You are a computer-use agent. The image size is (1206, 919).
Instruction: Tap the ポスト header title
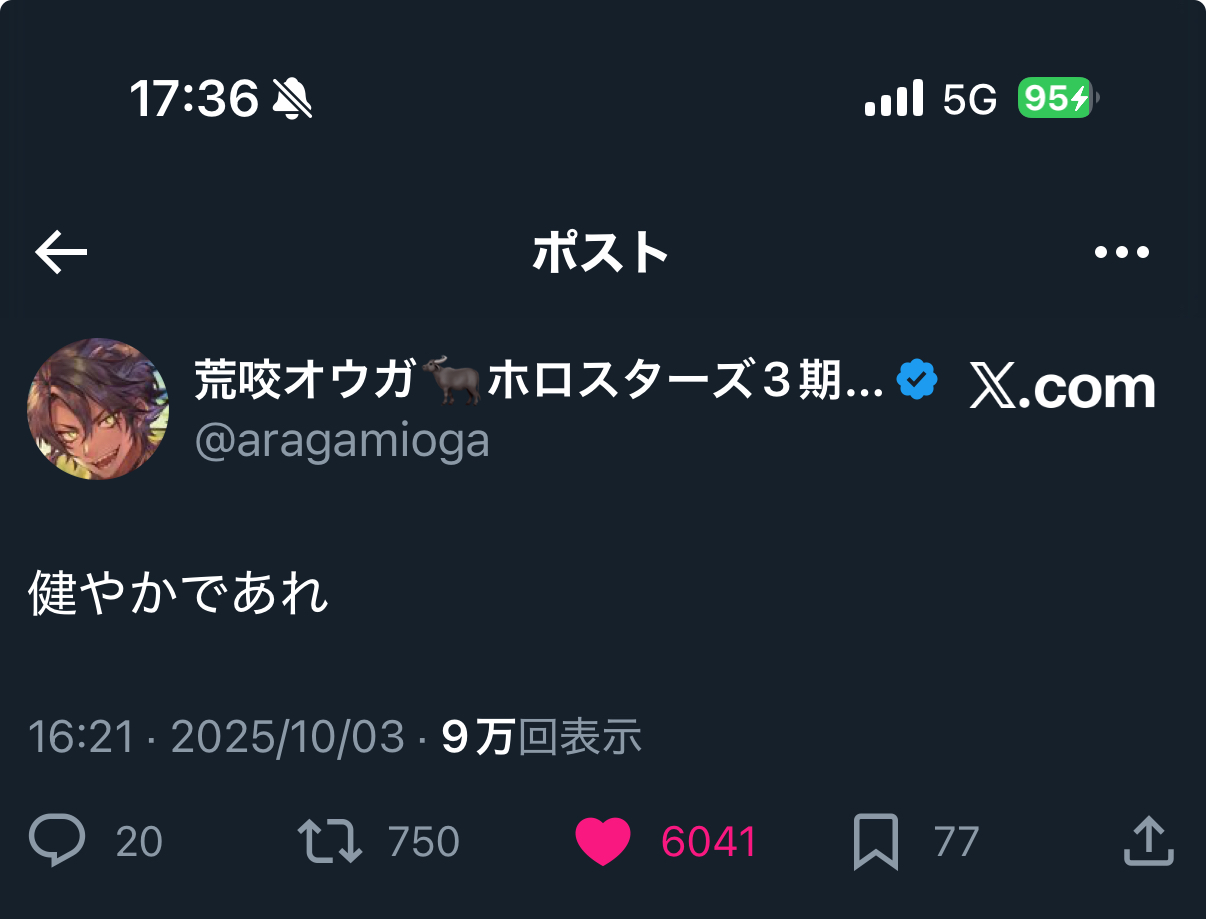600,253
